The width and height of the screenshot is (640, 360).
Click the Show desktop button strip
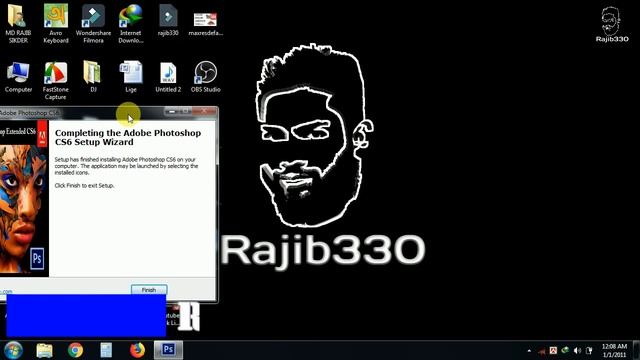[636, 350]
